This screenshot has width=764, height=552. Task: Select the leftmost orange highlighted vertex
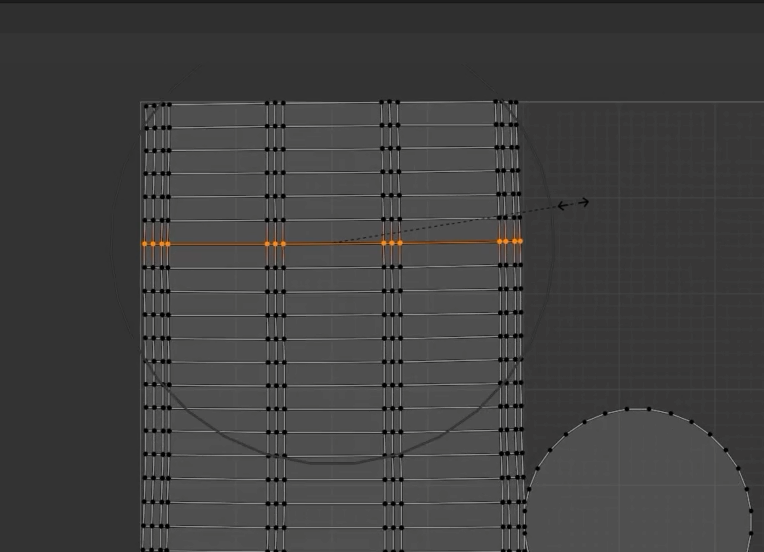[x=145, y=244]
